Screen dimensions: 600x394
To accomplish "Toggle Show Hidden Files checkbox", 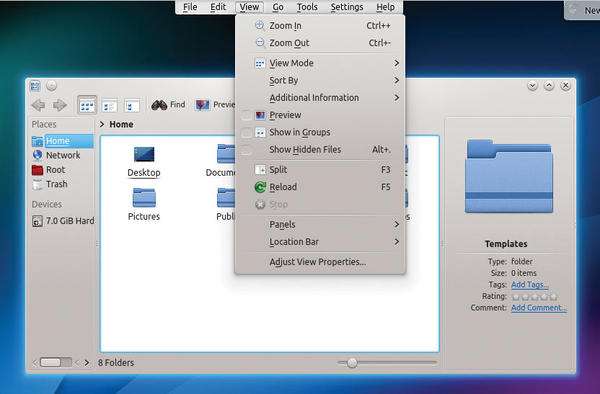I will pos(246,150).
